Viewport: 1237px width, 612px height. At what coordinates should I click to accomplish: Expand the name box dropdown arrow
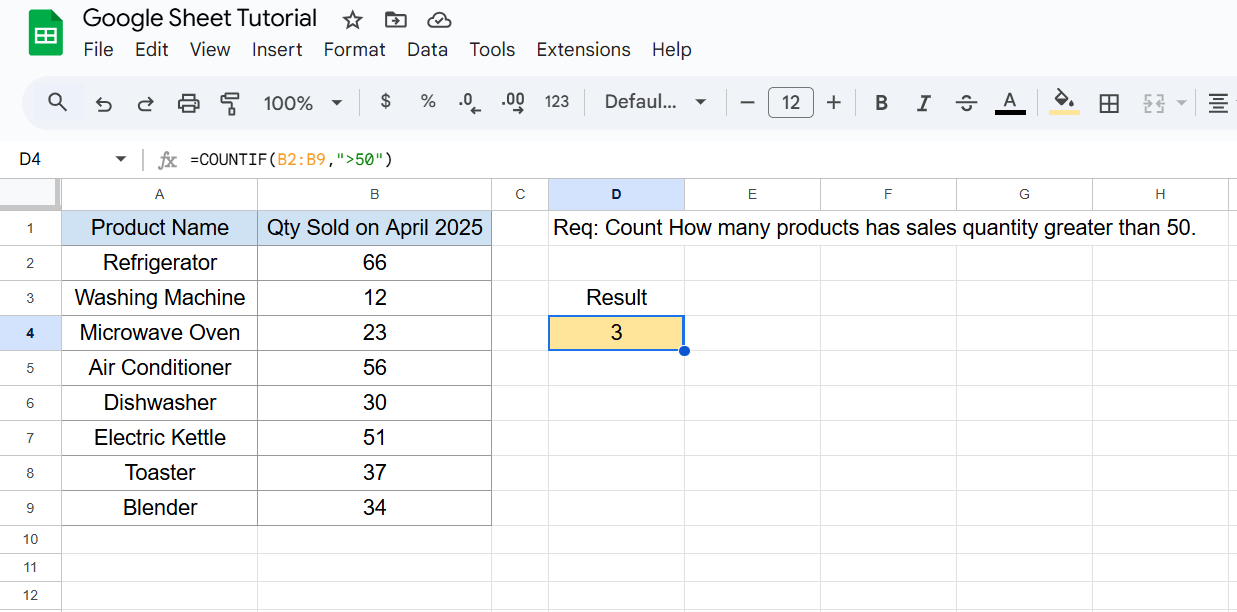tap(121, 160)
